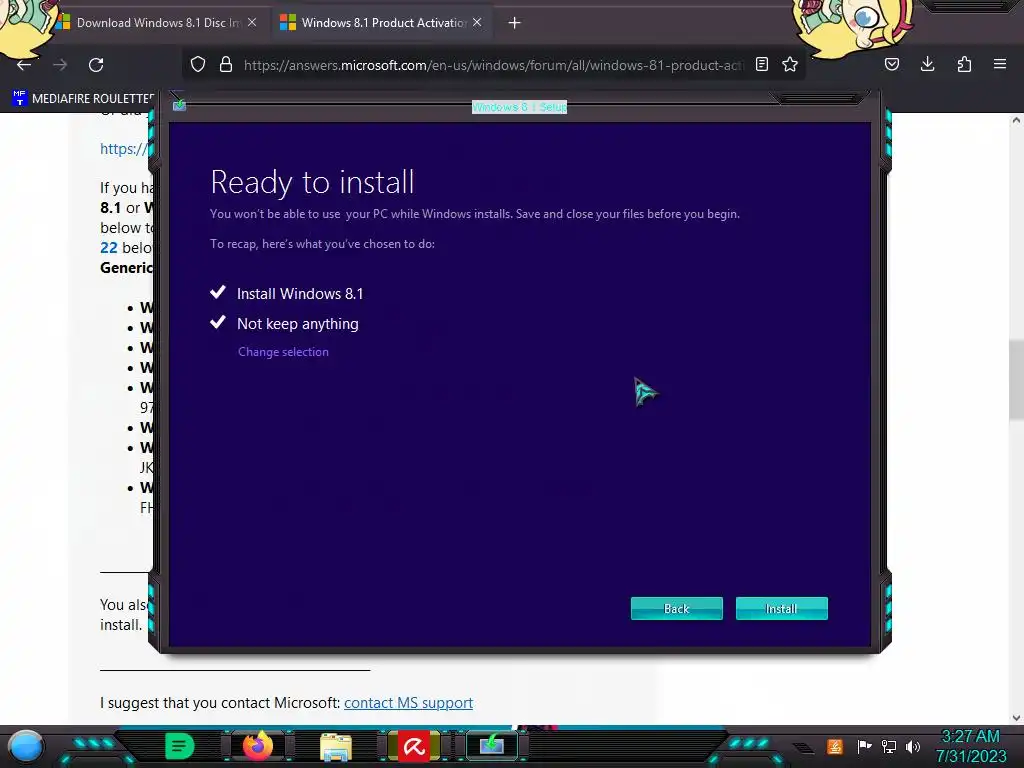Image resolution: width=1024 pixels, height=768 pixels.
Task: Open the Action Center flag icon
Action: point(864,746)
